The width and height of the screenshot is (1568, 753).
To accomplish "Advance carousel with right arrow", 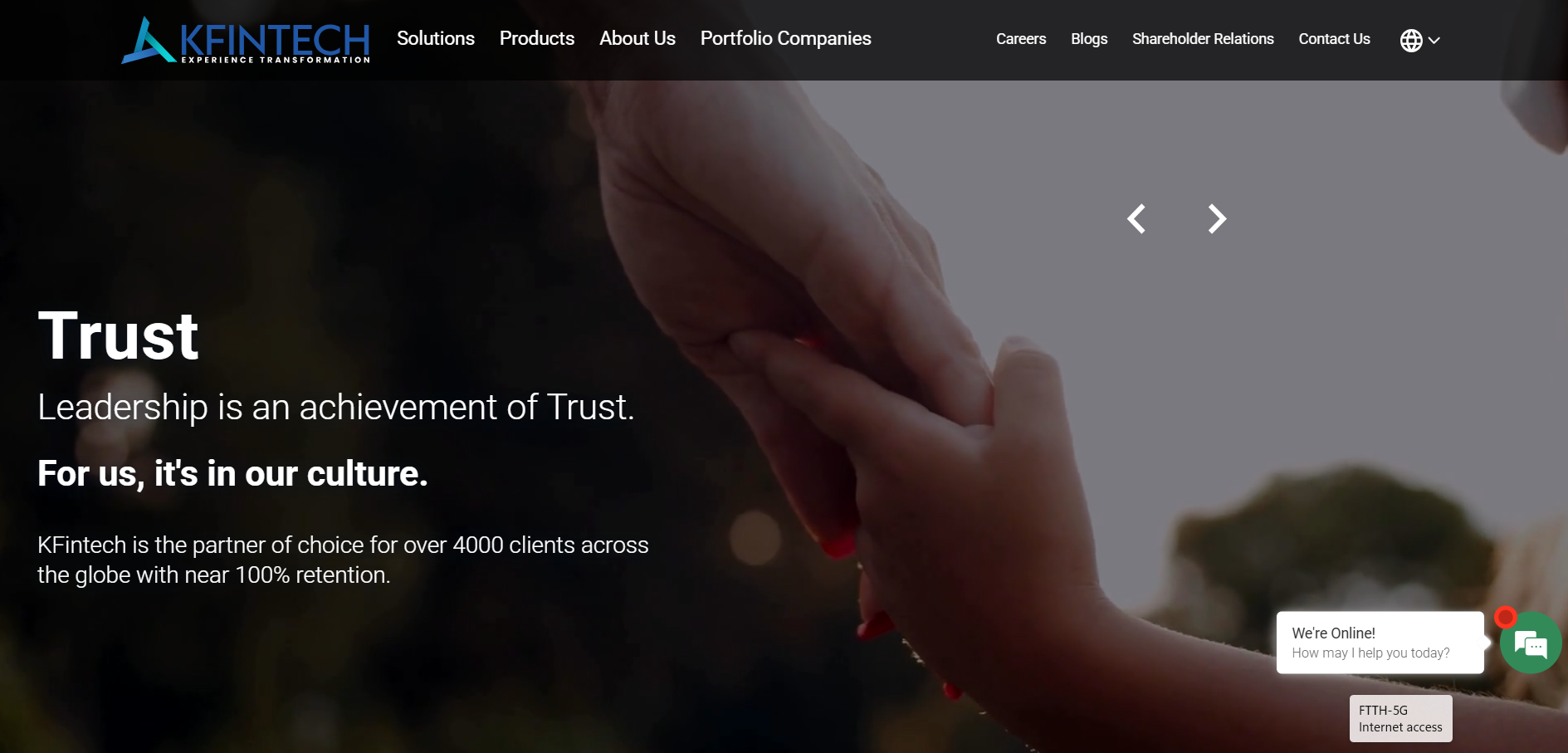I will point(1217,219).
